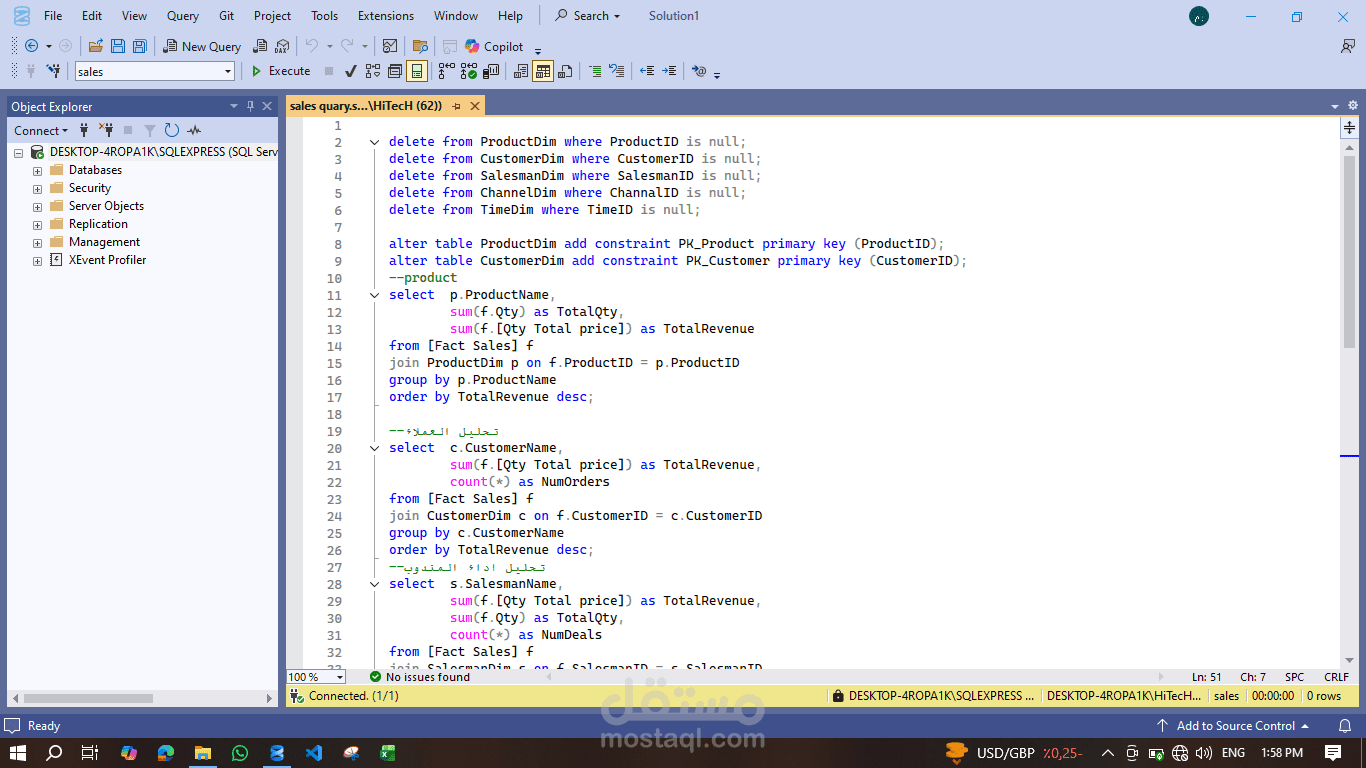
Task: Click the Object Explorer horizontal scrollbar
Action: click(90, 698)
